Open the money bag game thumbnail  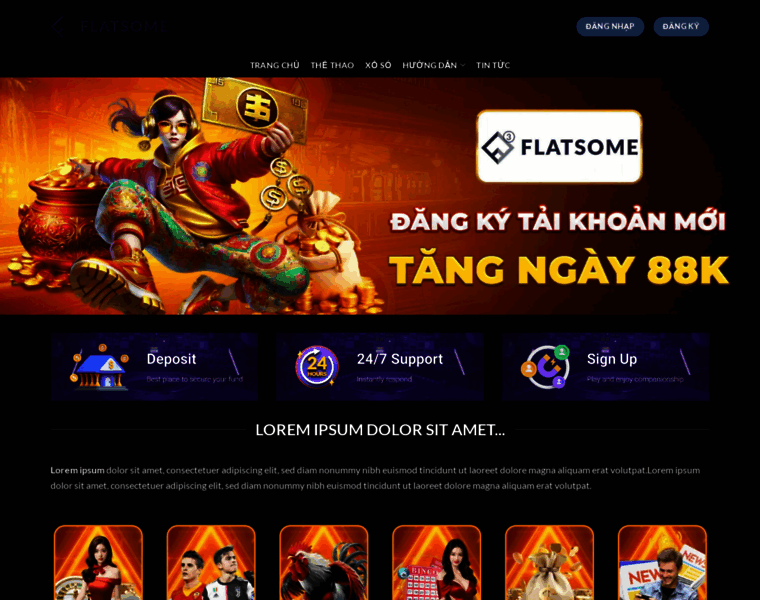tap(549, 562)
